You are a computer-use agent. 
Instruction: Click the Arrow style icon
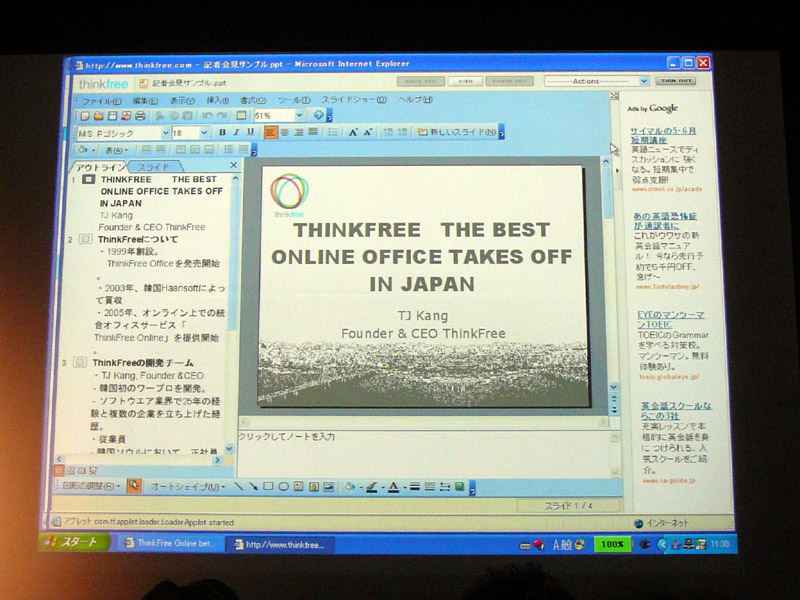444,487
